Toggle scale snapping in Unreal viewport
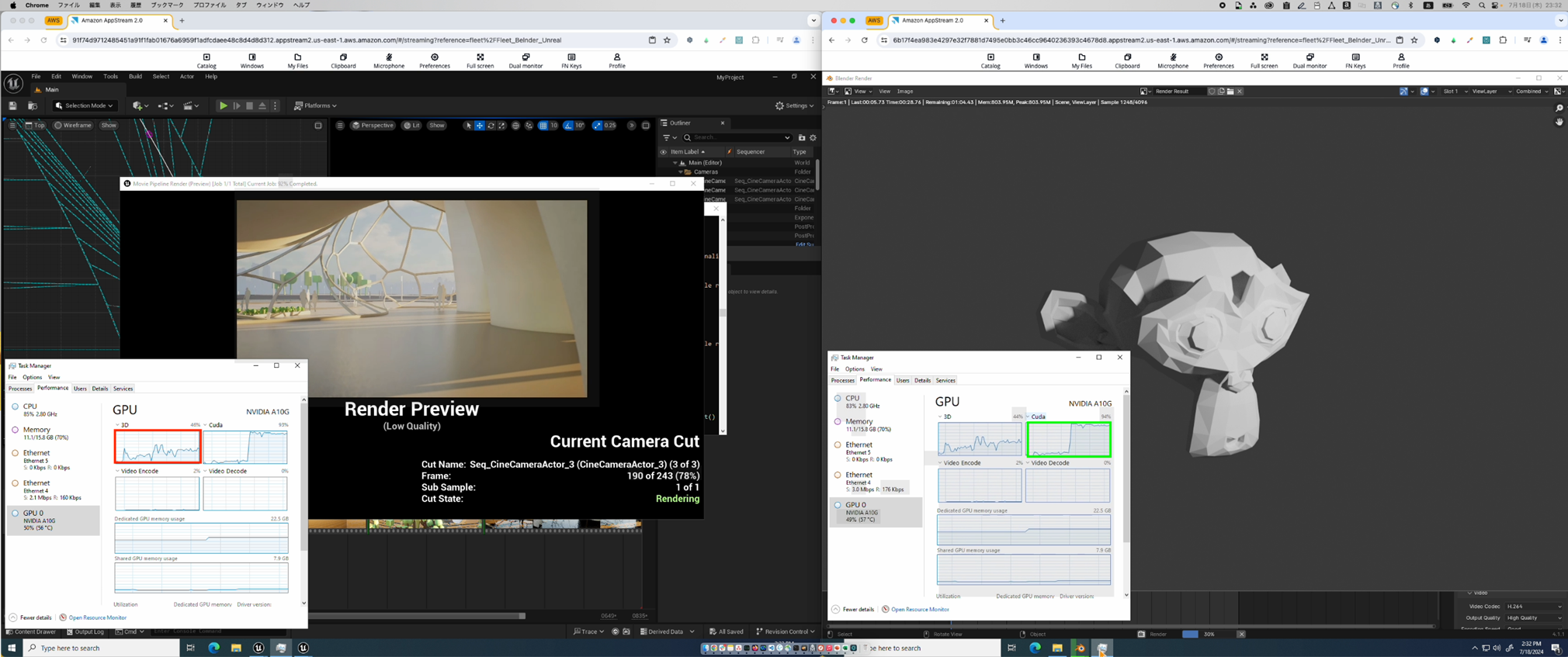The height and width of the screenshot is (657, 1568). pos(597,126)
